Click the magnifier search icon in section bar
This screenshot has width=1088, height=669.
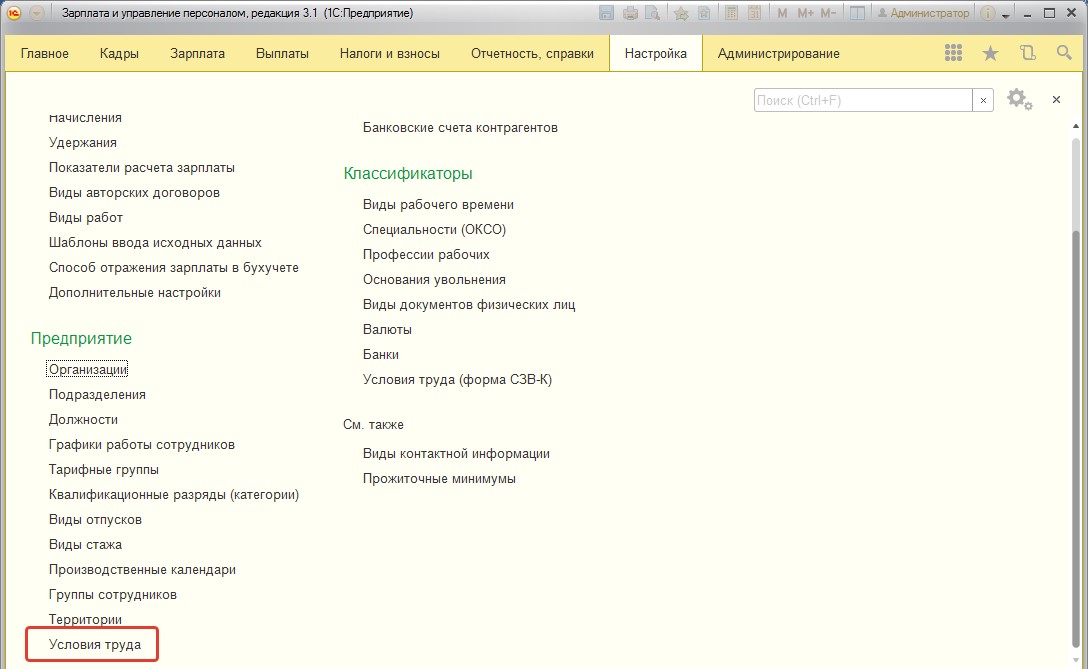pos(1064,53)
